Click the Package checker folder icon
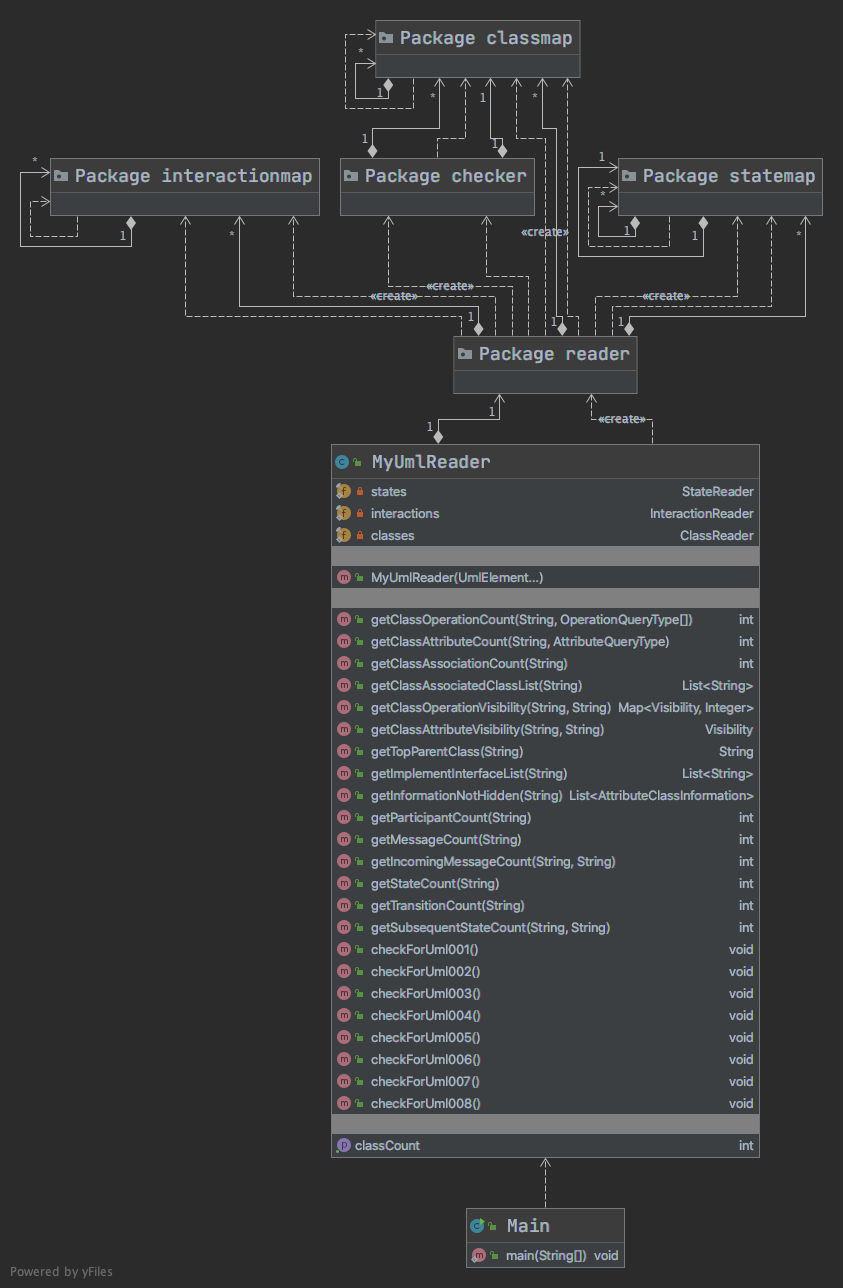 pyautogui.click(x=351, y=176)
